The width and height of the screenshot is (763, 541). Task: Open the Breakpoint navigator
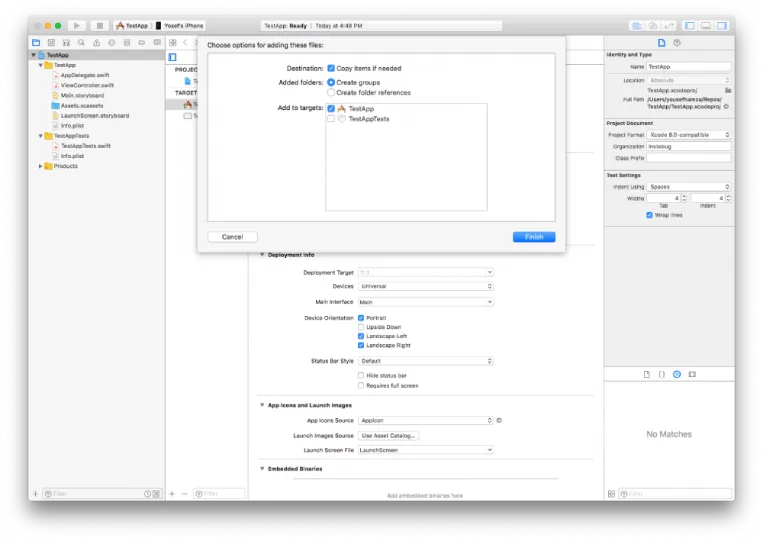142,43
